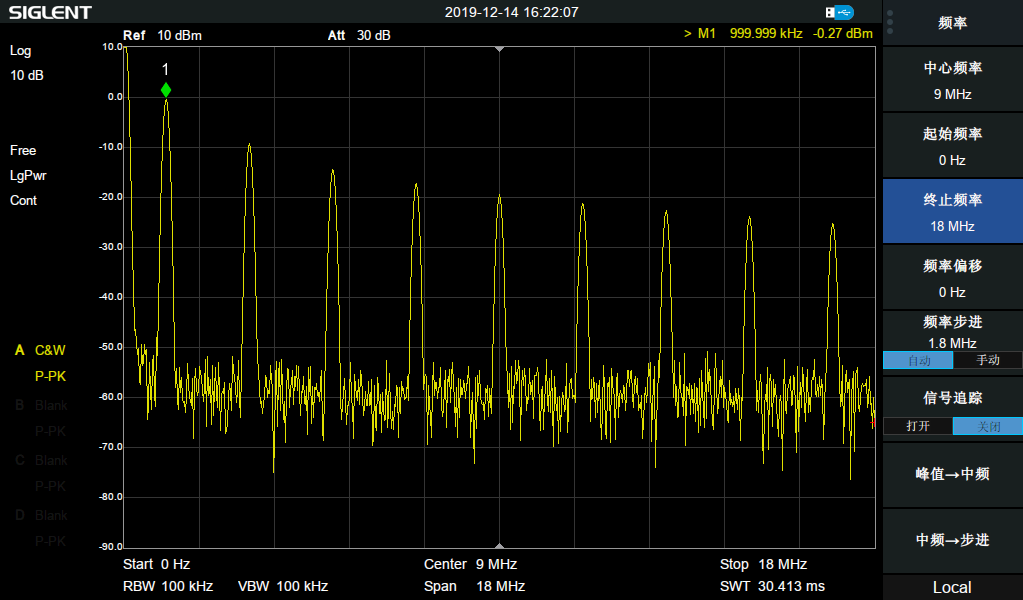Click the SIGLENT logo
Screen dimensions: 1023x600
click(50, 13)
